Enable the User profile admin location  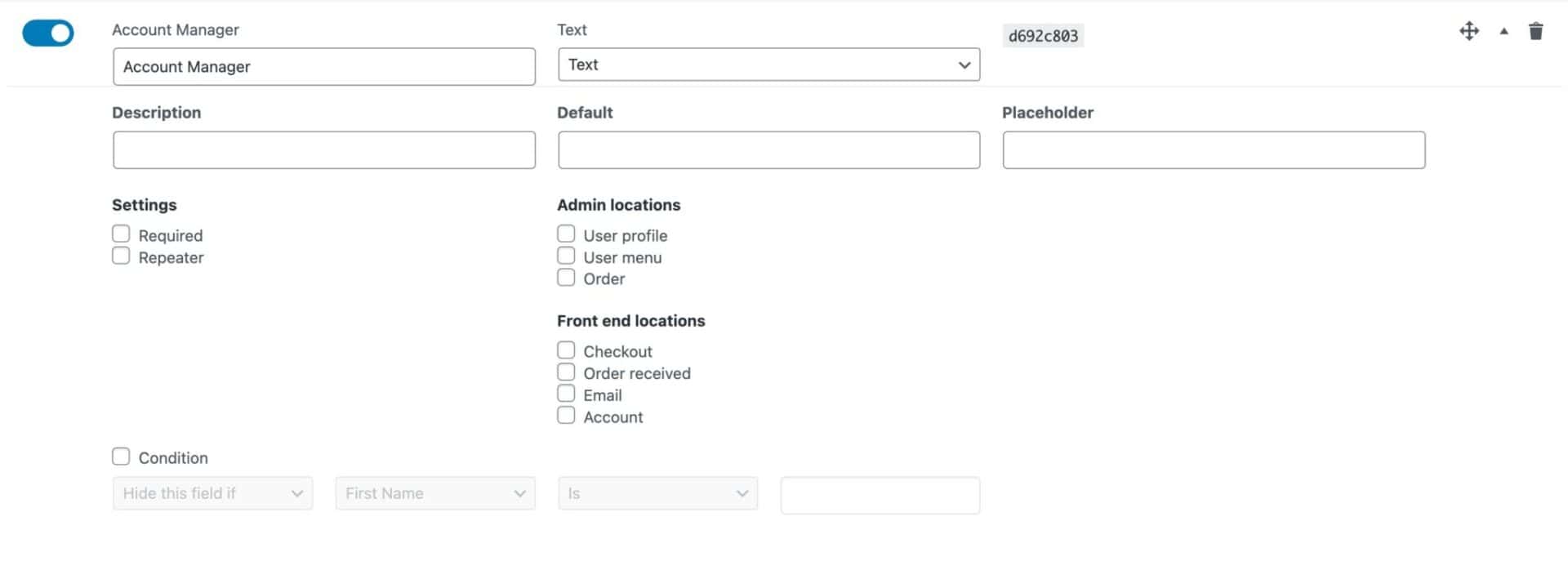coord(566,234)
